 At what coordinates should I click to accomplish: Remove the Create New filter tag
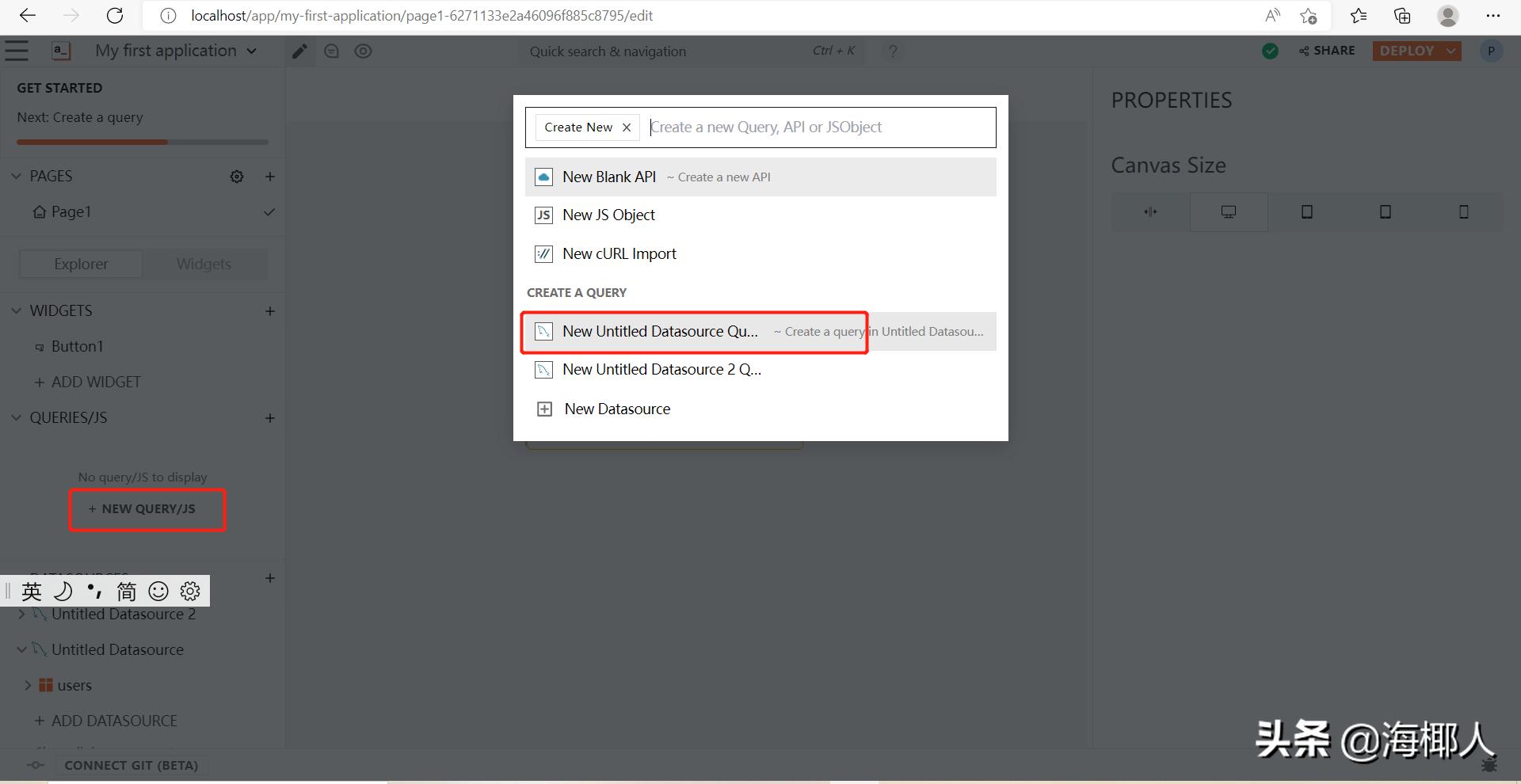point(627,127)
